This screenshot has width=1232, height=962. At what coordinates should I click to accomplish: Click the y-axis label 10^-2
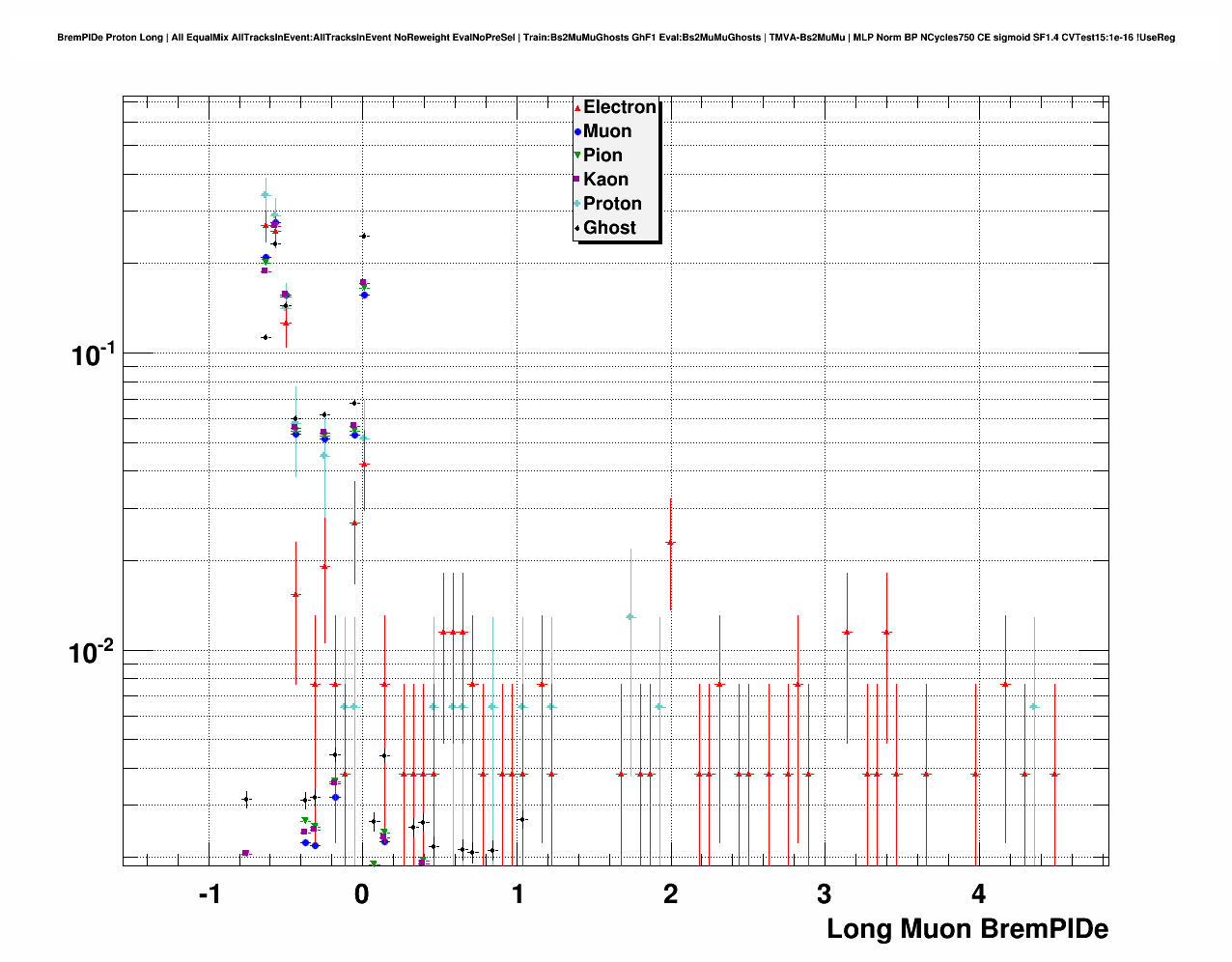(93, 652)
